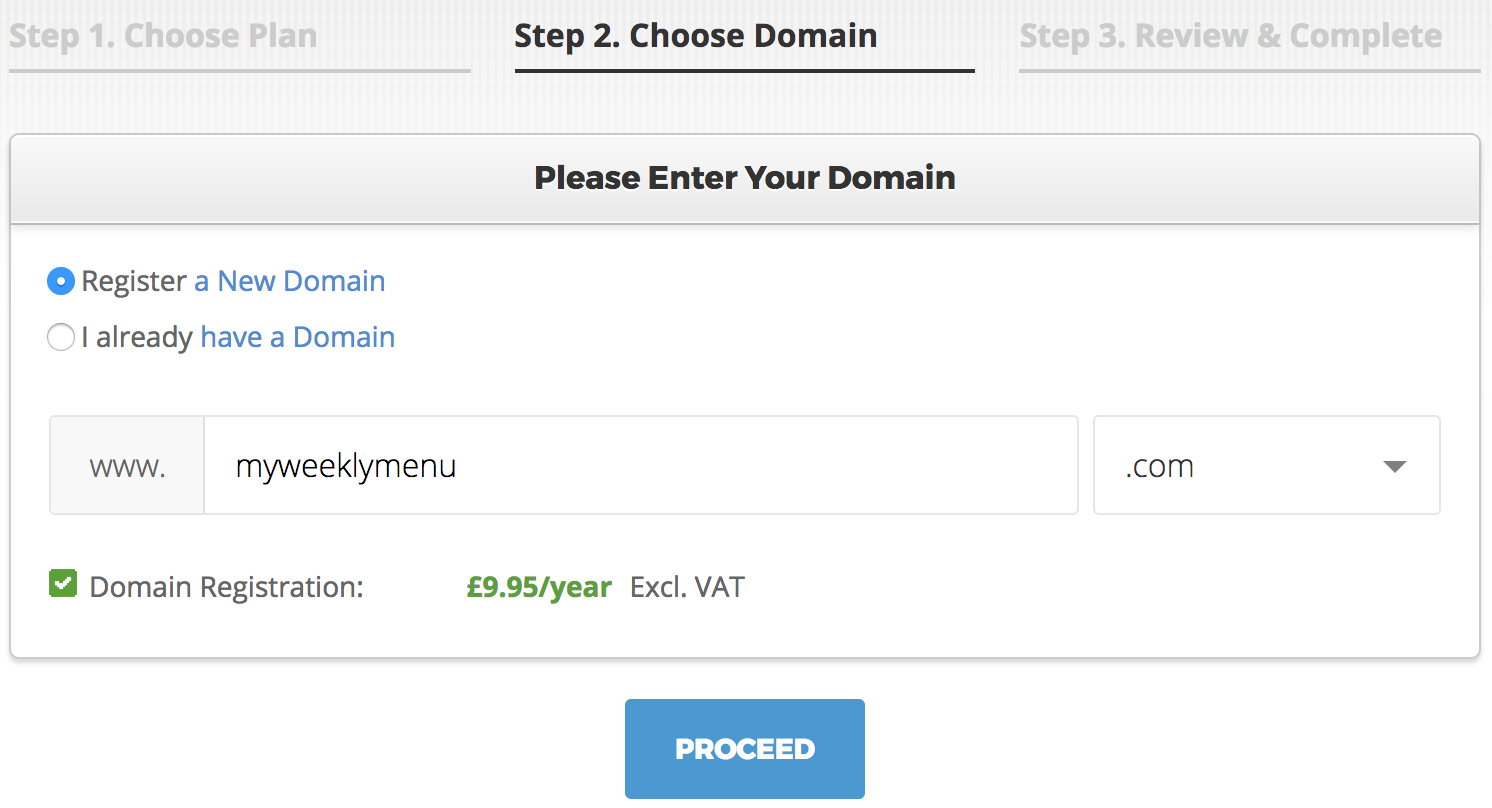
Task: Click the "I already" text beside the second radio
Action: point(137,338)
